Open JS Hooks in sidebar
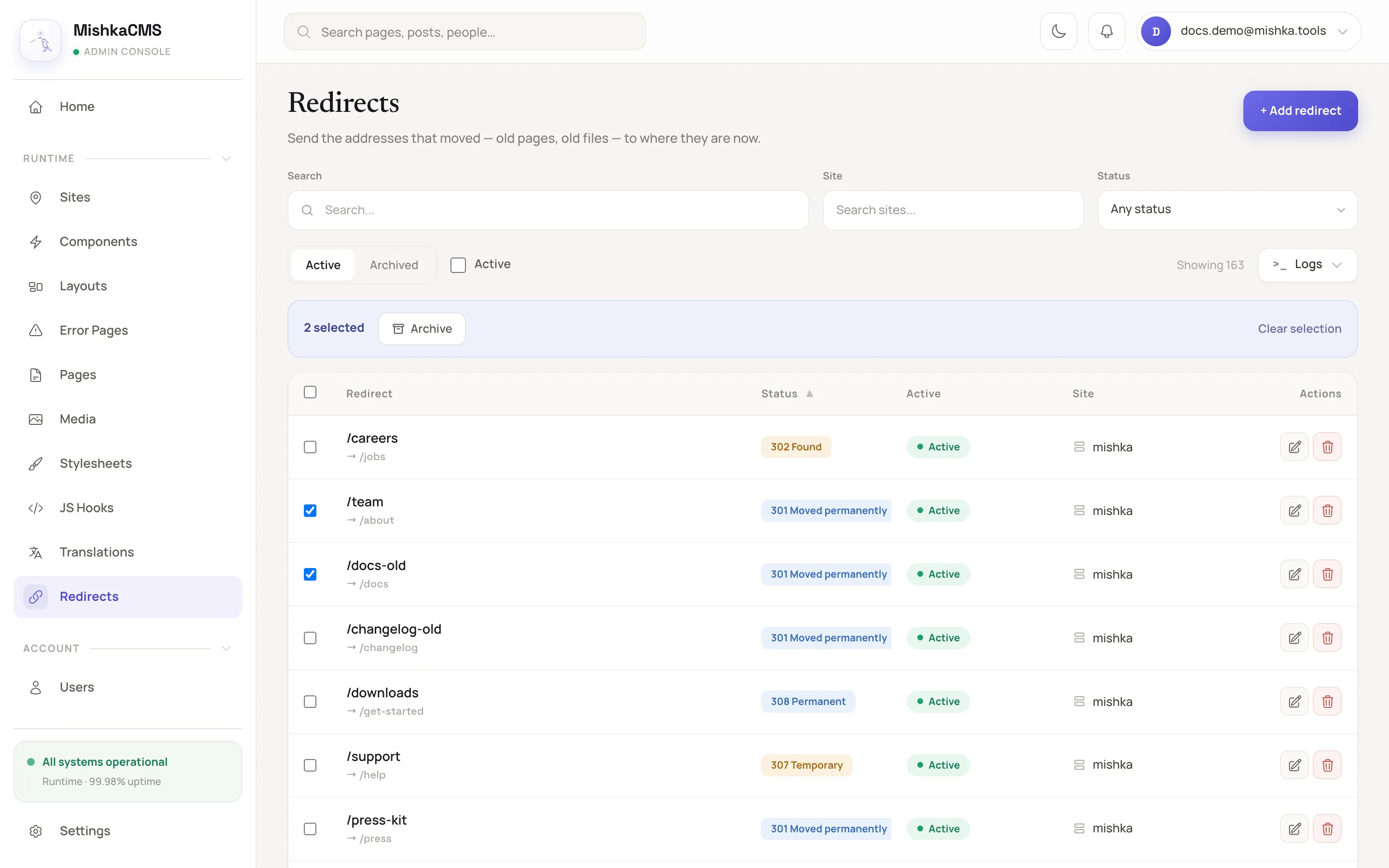The height and width of the screenshot is (868, 1389). click(127, 508)
